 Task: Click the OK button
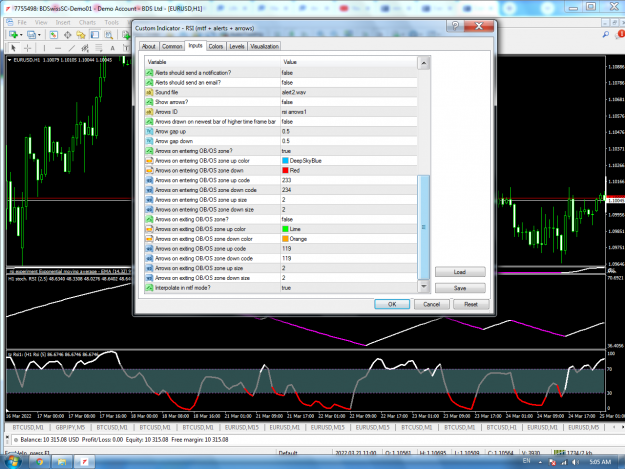click(x=392, y=304)
